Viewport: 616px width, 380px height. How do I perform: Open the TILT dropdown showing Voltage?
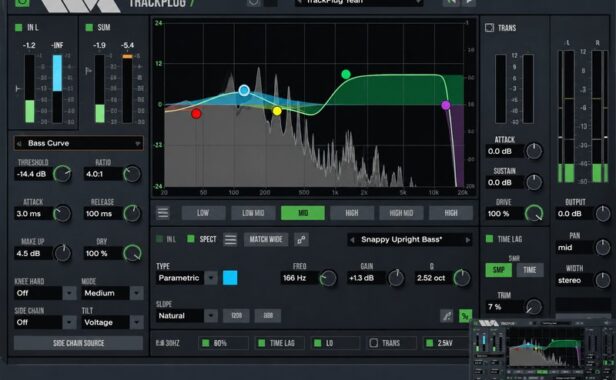137,322
